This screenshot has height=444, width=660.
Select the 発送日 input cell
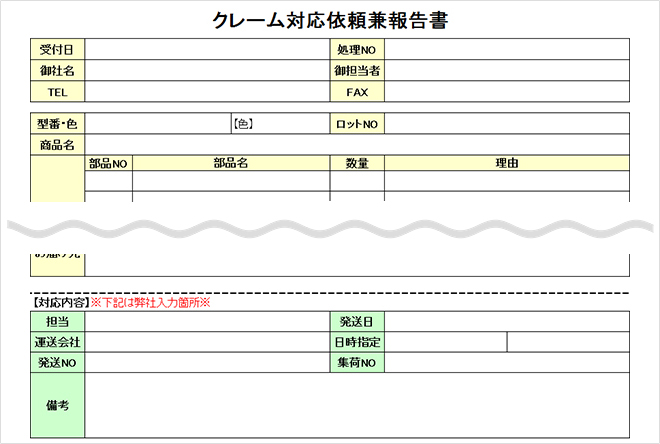coord(506,321)
